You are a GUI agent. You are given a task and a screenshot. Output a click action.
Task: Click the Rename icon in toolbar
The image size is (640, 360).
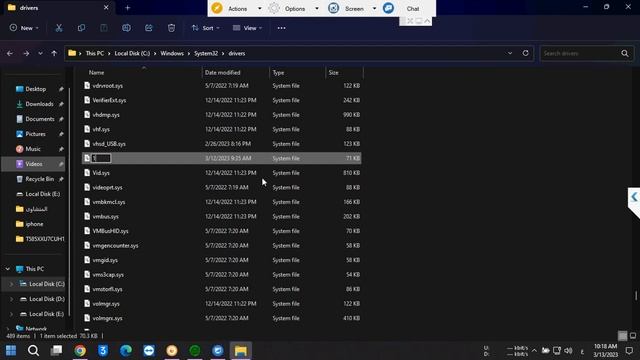(127, 28)
